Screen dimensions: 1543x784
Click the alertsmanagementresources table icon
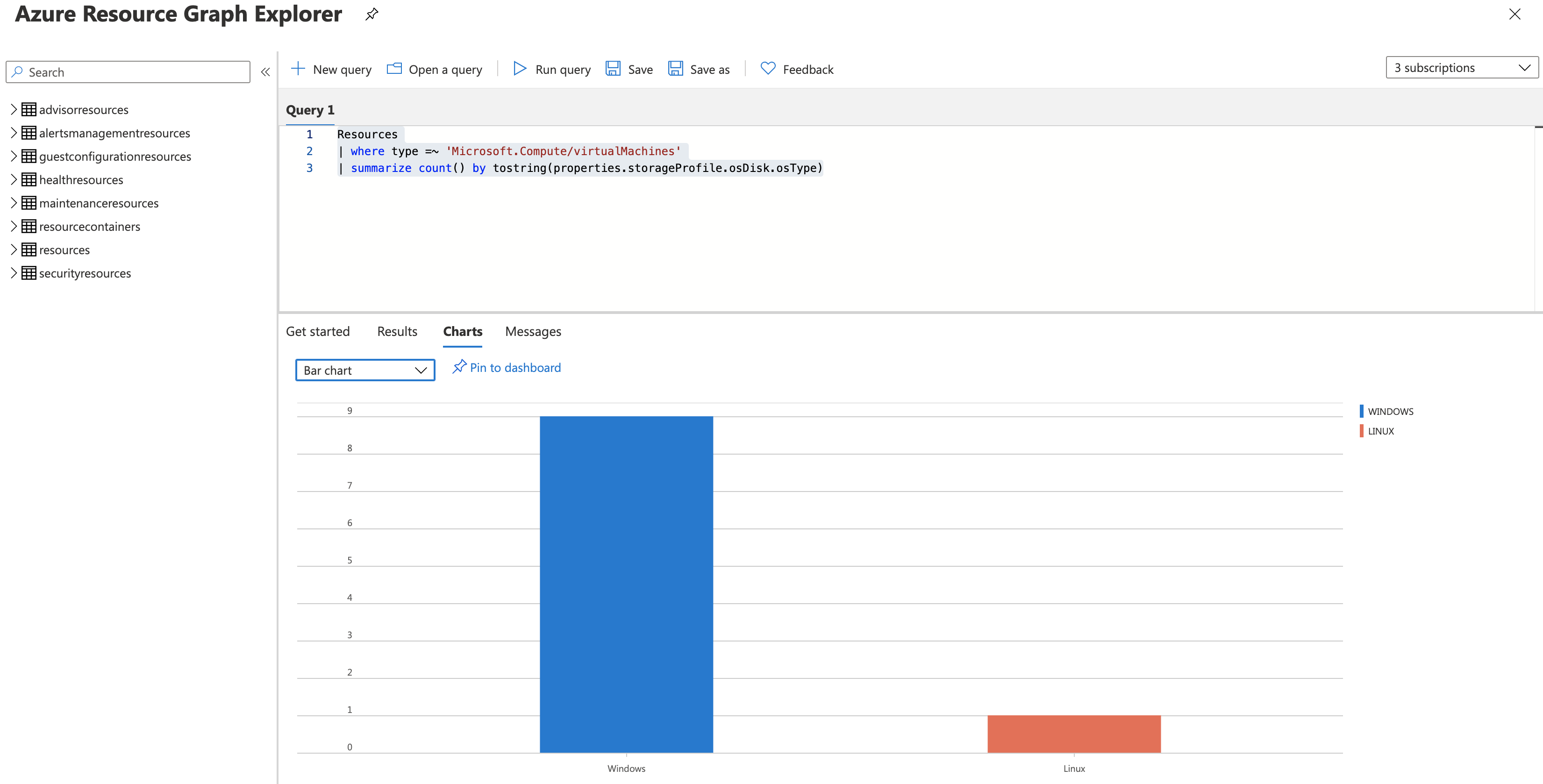coord(29,132)
